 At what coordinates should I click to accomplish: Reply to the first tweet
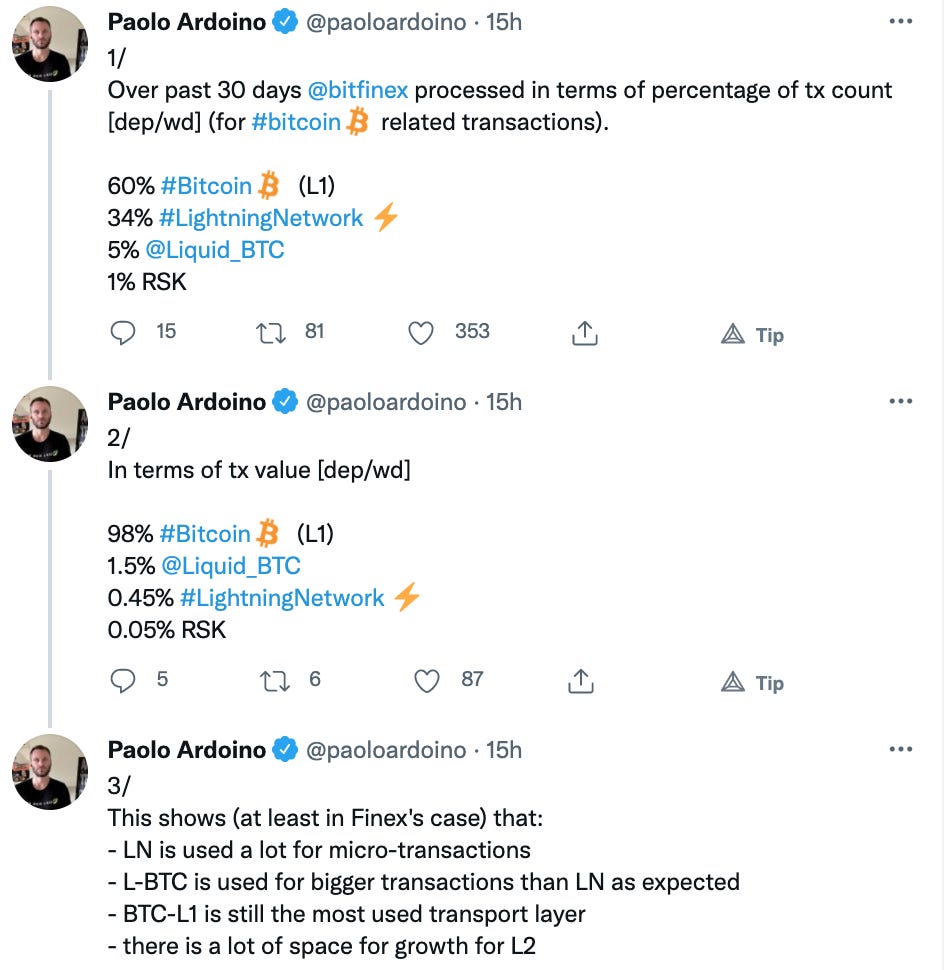(x=123, y=333)
